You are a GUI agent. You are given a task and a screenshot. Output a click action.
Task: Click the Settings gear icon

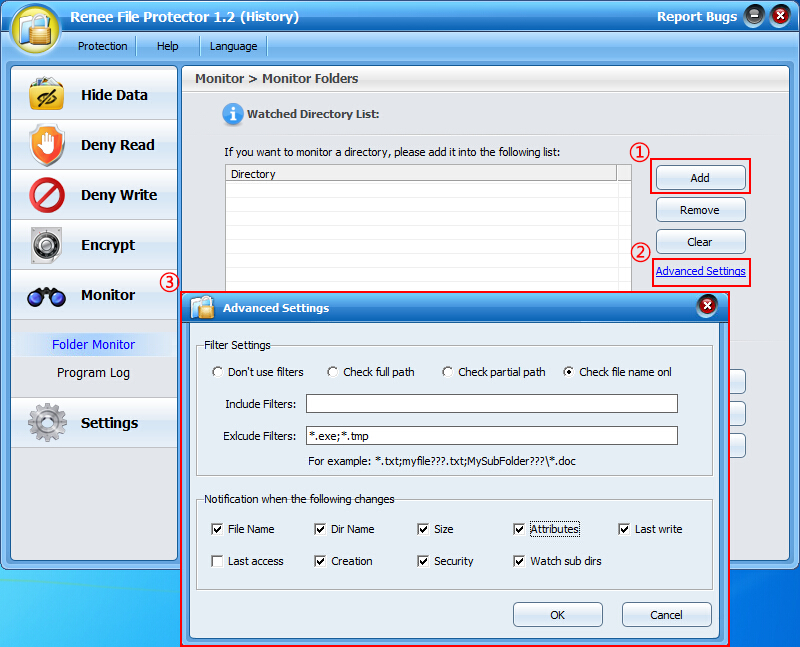(x=47, y=423)
